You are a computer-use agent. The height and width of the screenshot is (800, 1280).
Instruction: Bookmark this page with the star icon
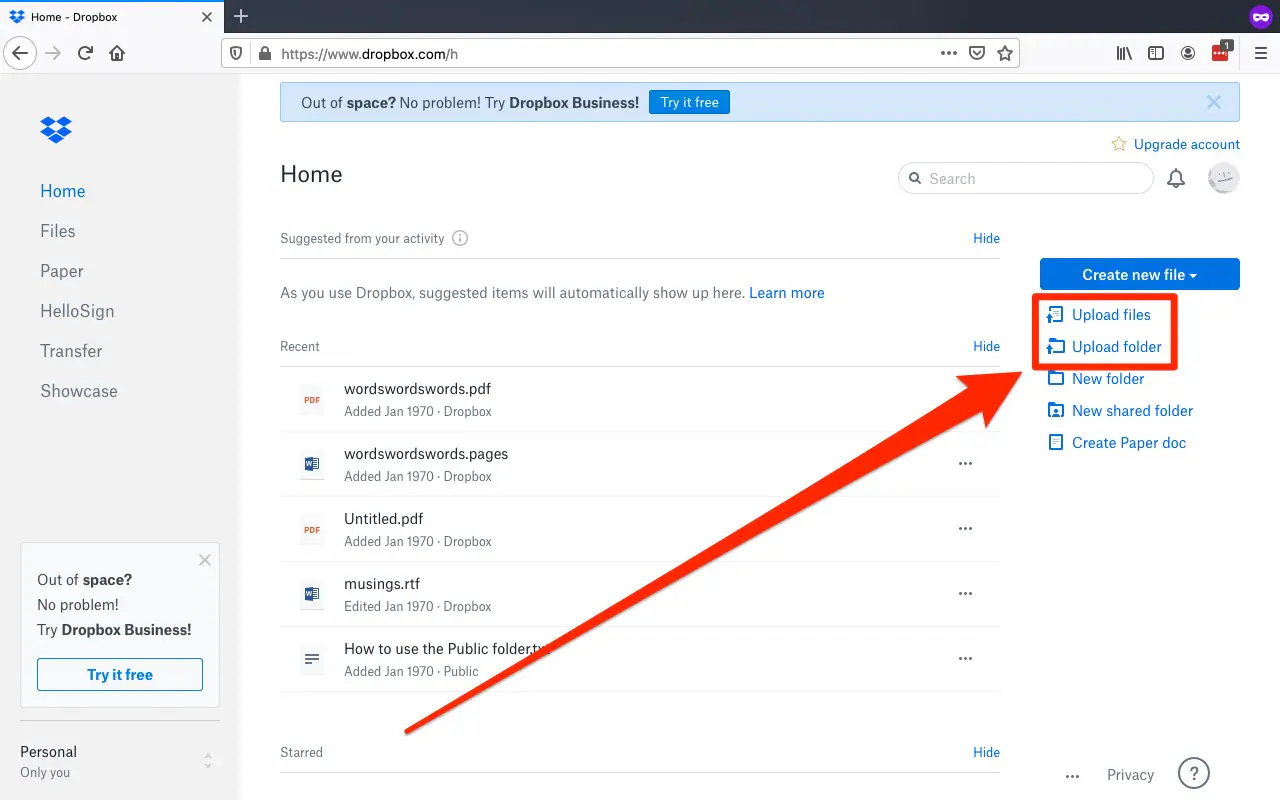tap(1005, 54)
